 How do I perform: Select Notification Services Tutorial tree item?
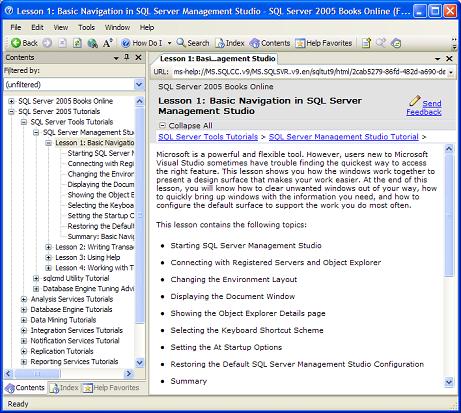pyautogui.click(x=75, y=341)
